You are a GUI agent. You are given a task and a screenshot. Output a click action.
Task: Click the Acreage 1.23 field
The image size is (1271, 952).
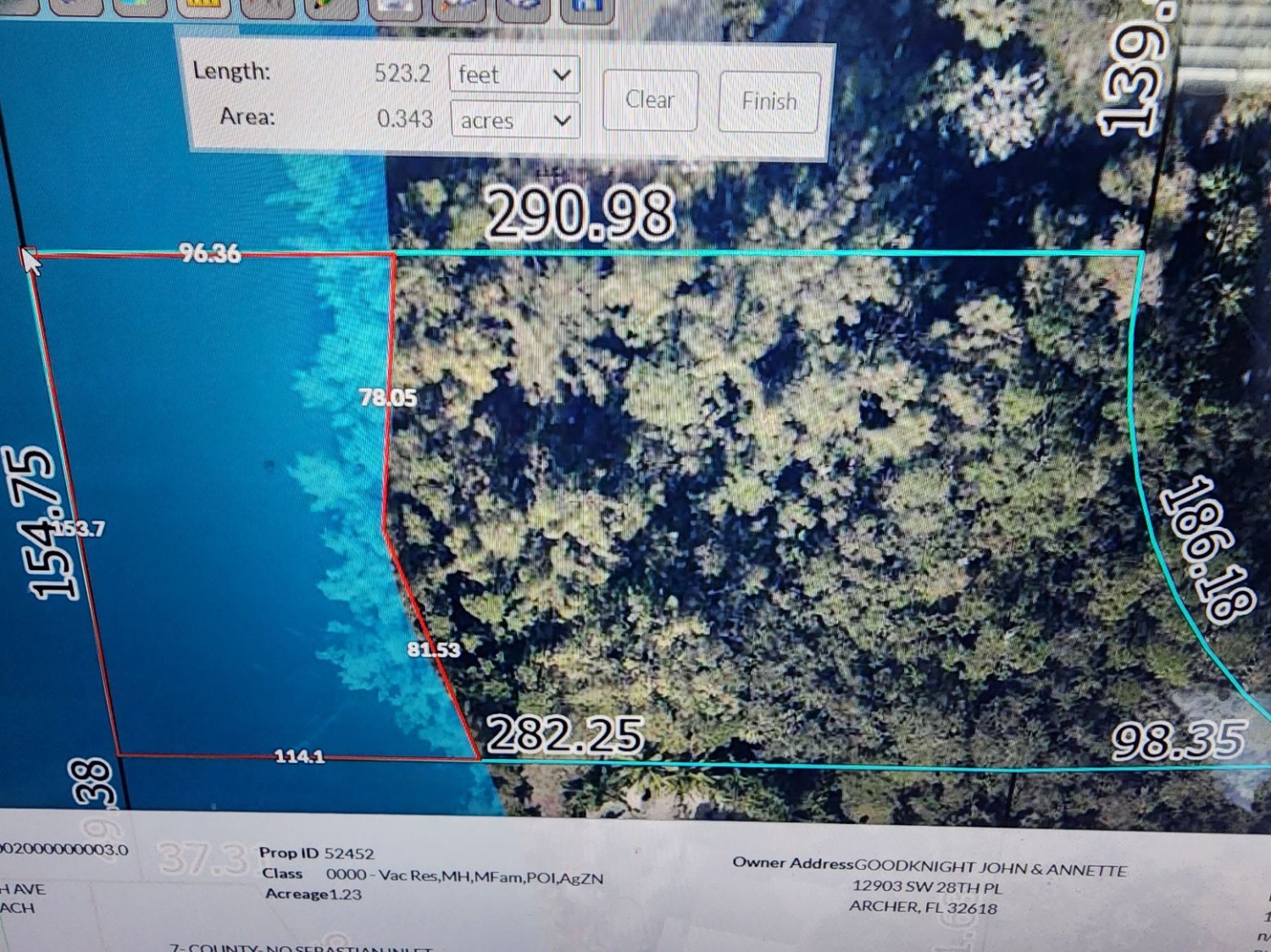(313, 894)
